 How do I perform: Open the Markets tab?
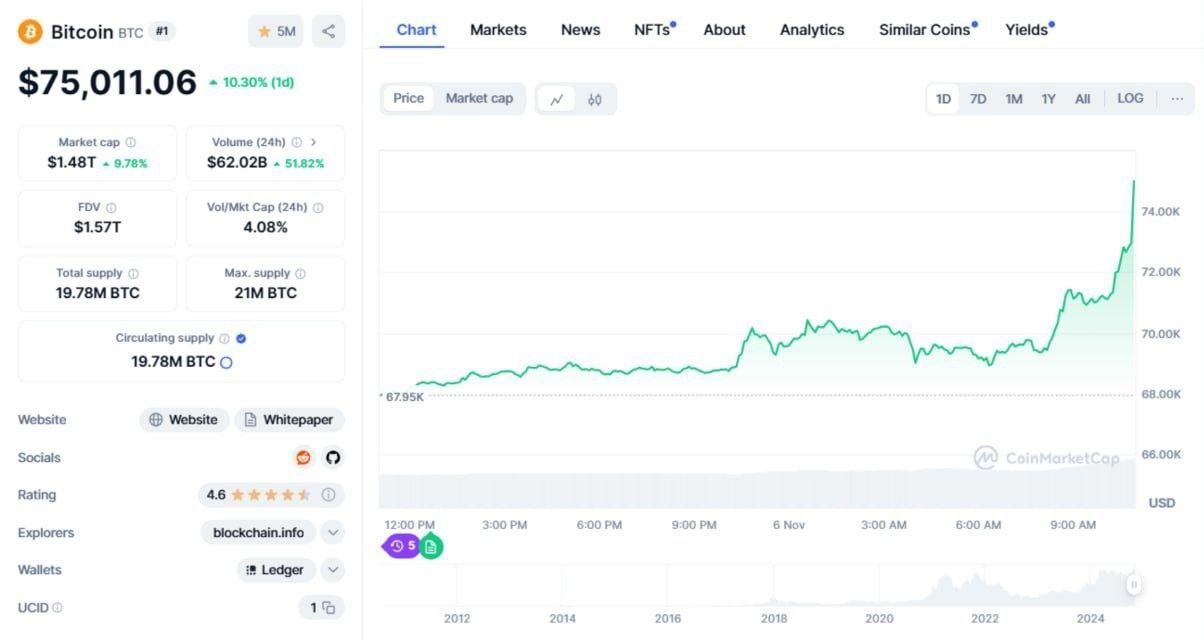498,30
